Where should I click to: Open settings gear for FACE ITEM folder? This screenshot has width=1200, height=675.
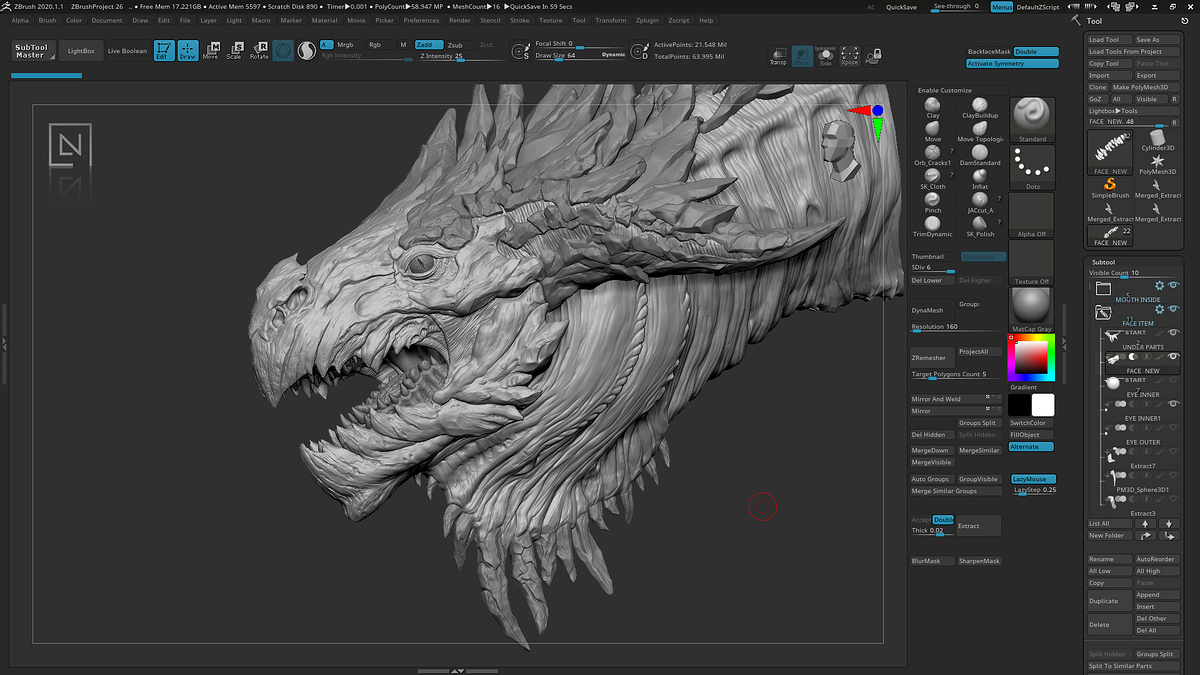1160,310
